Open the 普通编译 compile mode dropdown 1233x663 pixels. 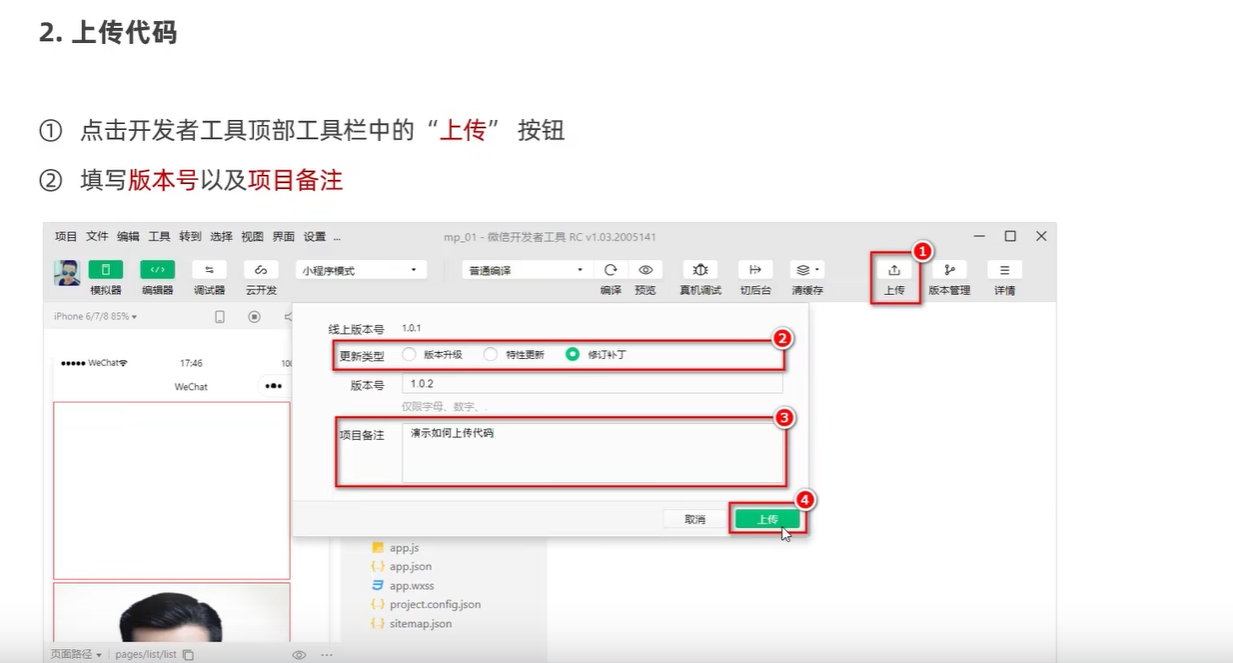click(x=526, y=270)
